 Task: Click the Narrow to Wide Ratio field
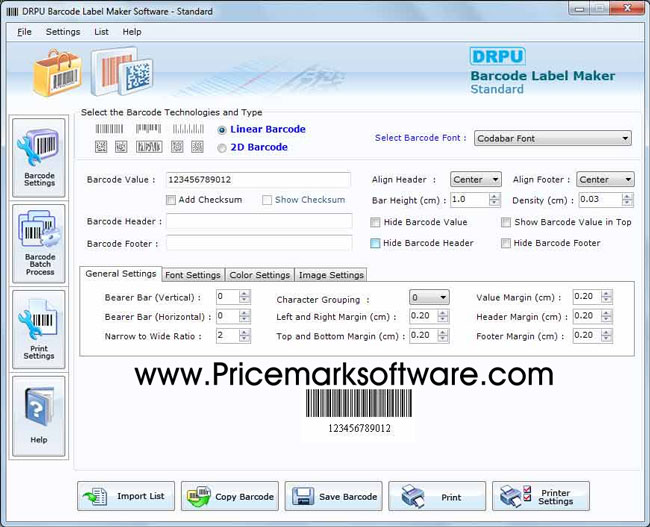point(228,335)
